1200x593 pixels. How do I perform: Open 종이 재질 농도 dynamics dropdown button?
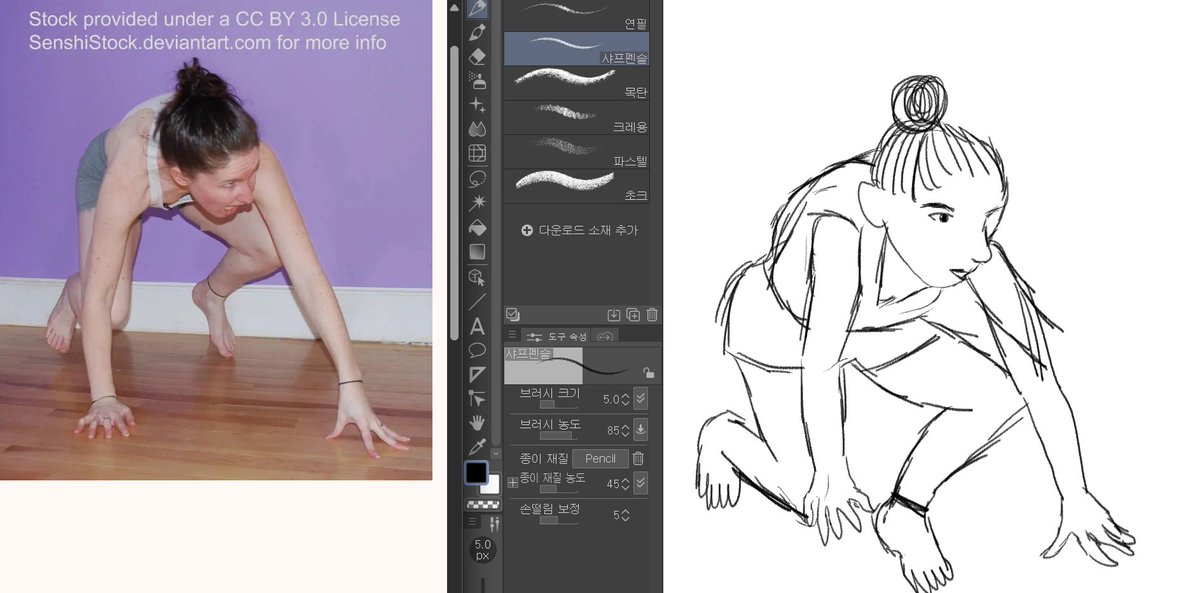point(640,482)
